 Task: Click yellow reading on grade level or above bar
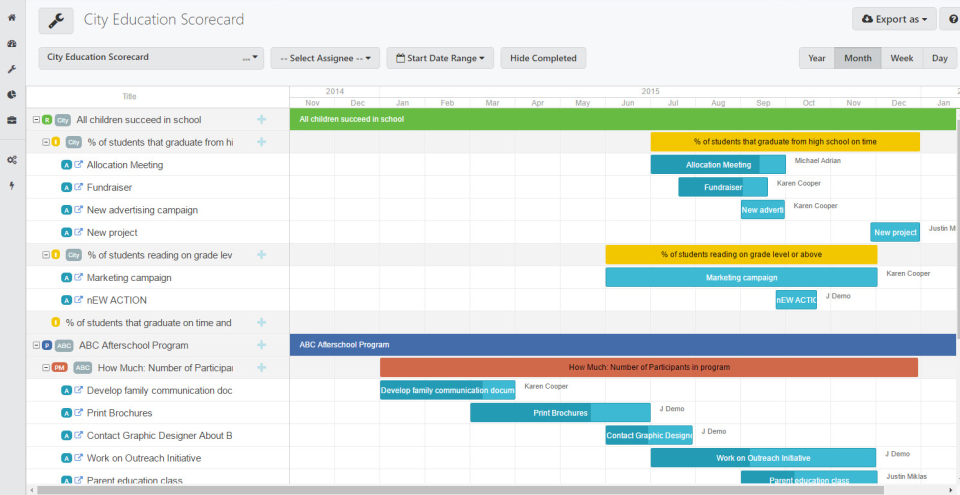coord(741,254)
